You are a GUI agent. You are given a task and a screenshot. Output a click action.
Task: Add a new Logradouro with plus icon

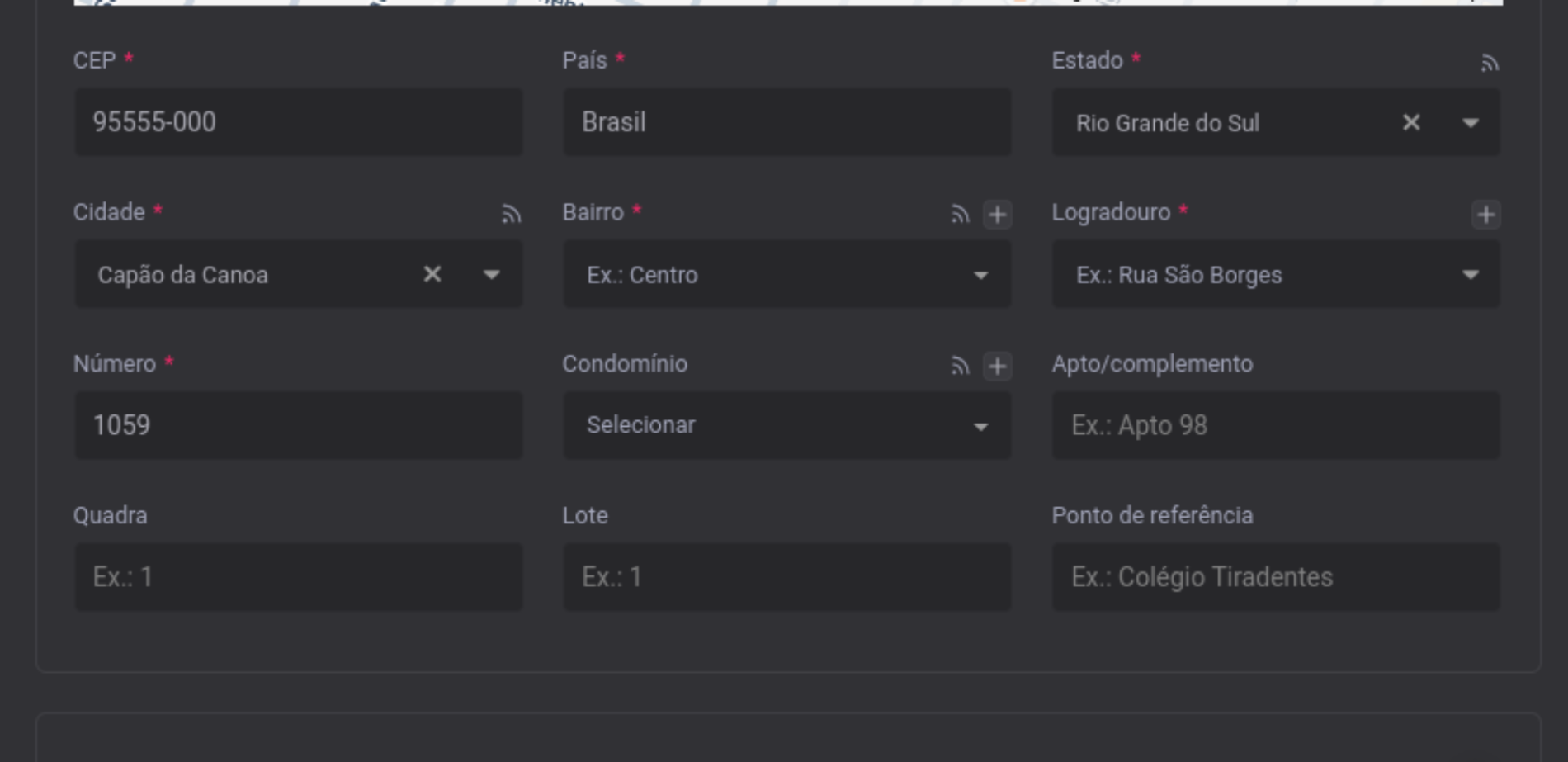click(x=1485, y=215)
